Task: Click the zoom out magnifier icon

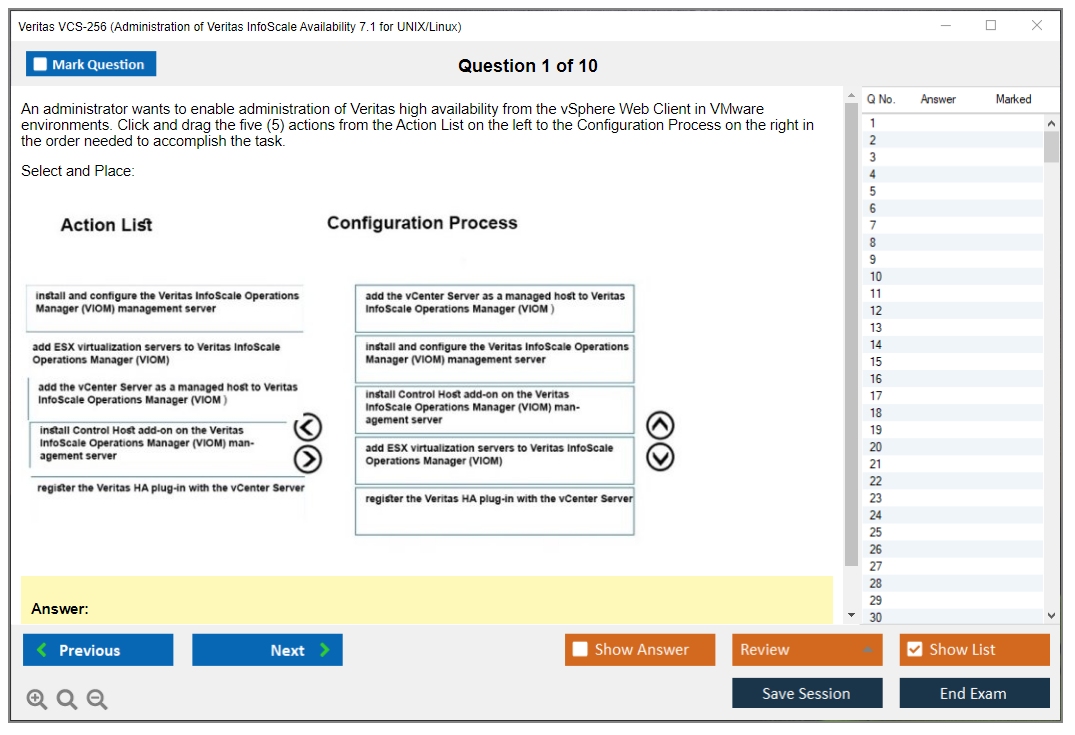Action: 97,699
